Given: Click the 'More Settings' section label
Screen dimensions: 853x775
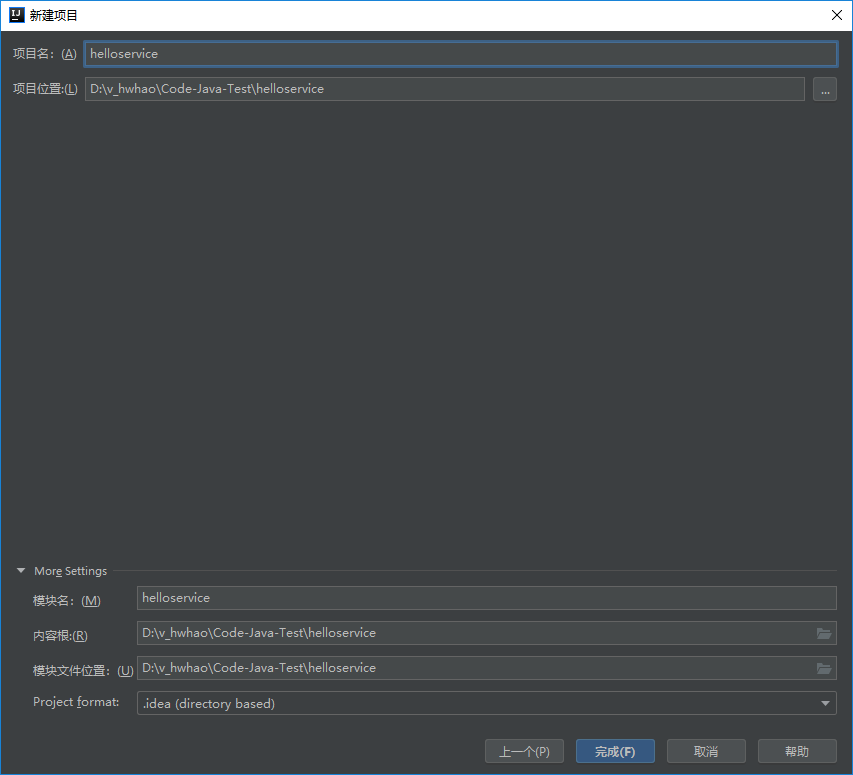Looking at the screenshot, I should pyautogui.click(x=70, y=571).
